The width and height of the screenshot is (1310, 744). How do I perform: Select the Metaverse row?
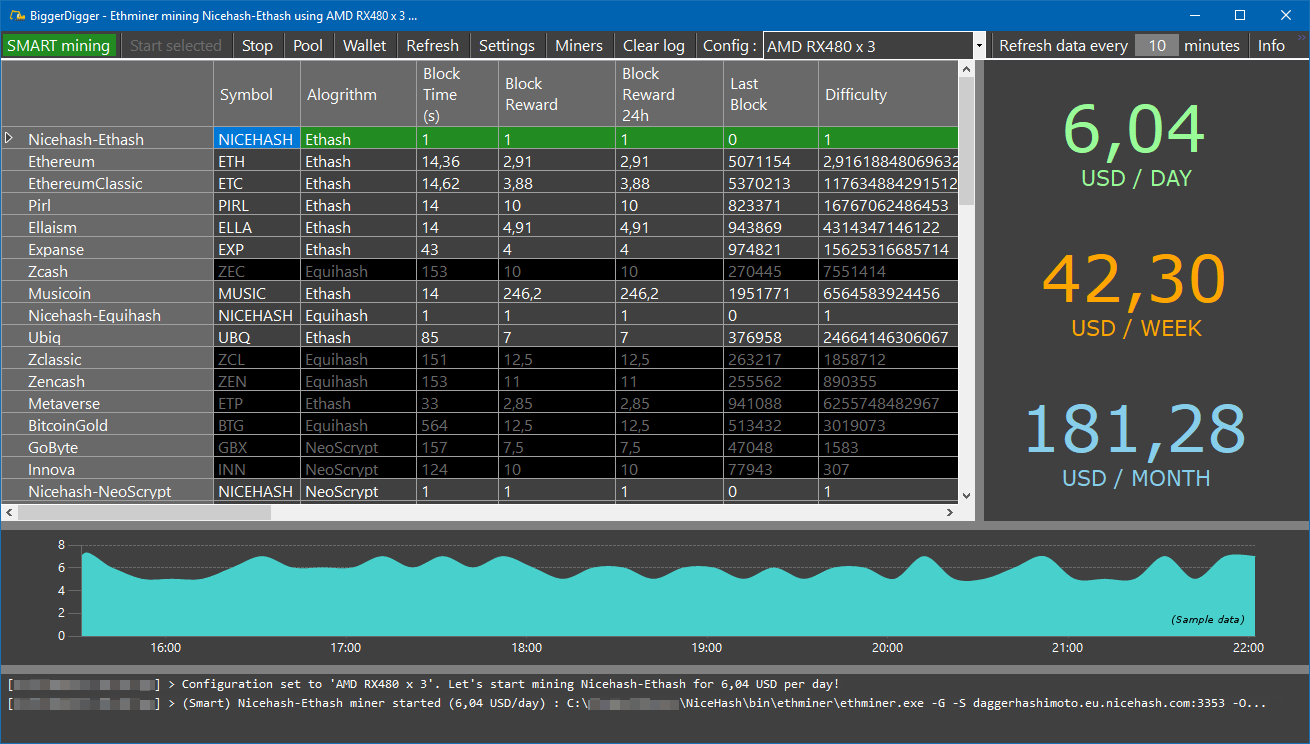[x=480, y=403]
